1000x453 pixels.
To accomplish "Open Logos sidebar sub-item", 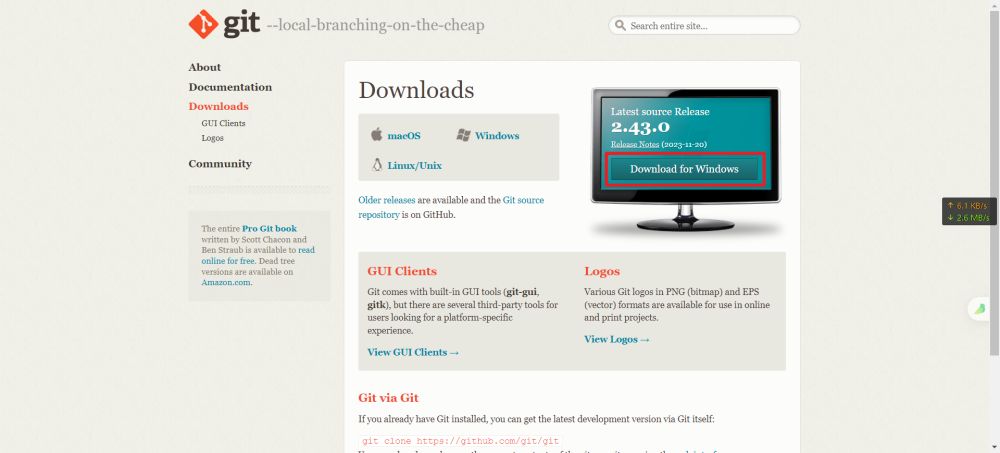I will (x=212, y=138).
